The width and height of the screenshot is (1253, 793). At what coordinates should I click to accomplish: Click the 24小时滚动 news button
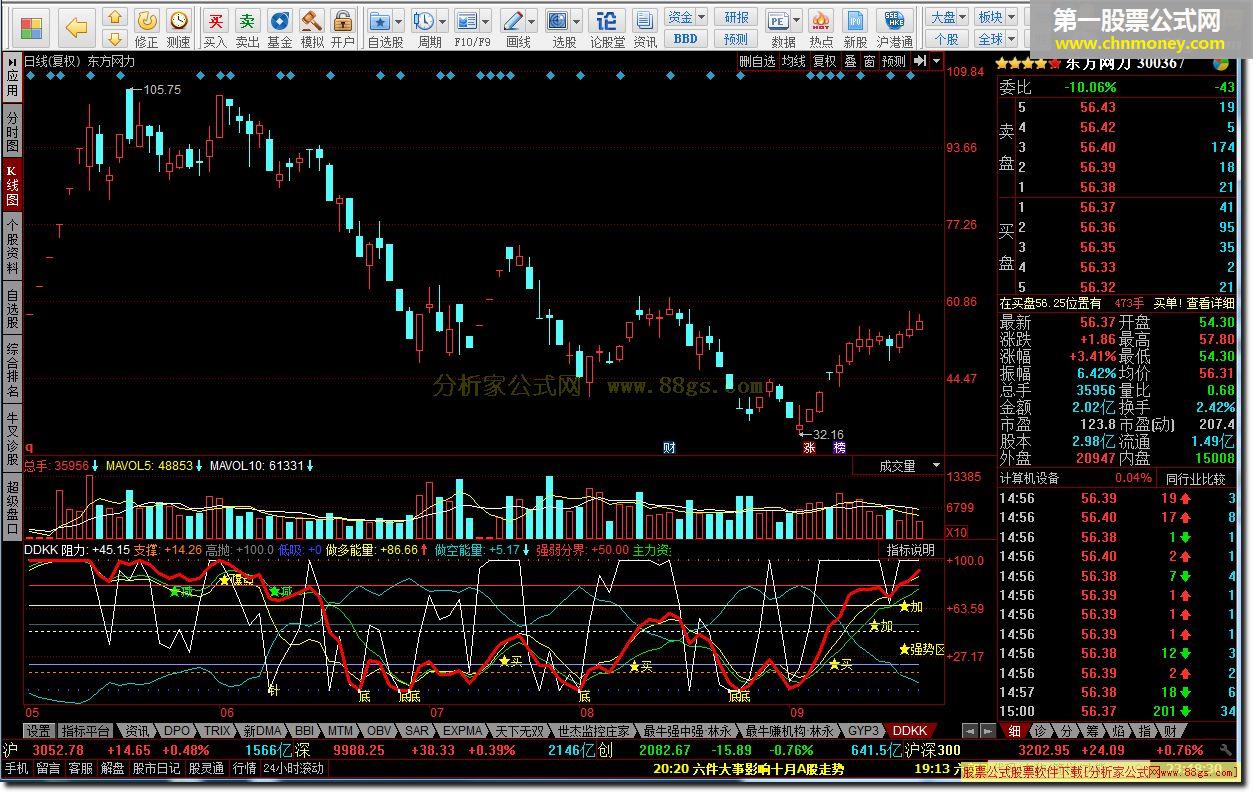293,768
